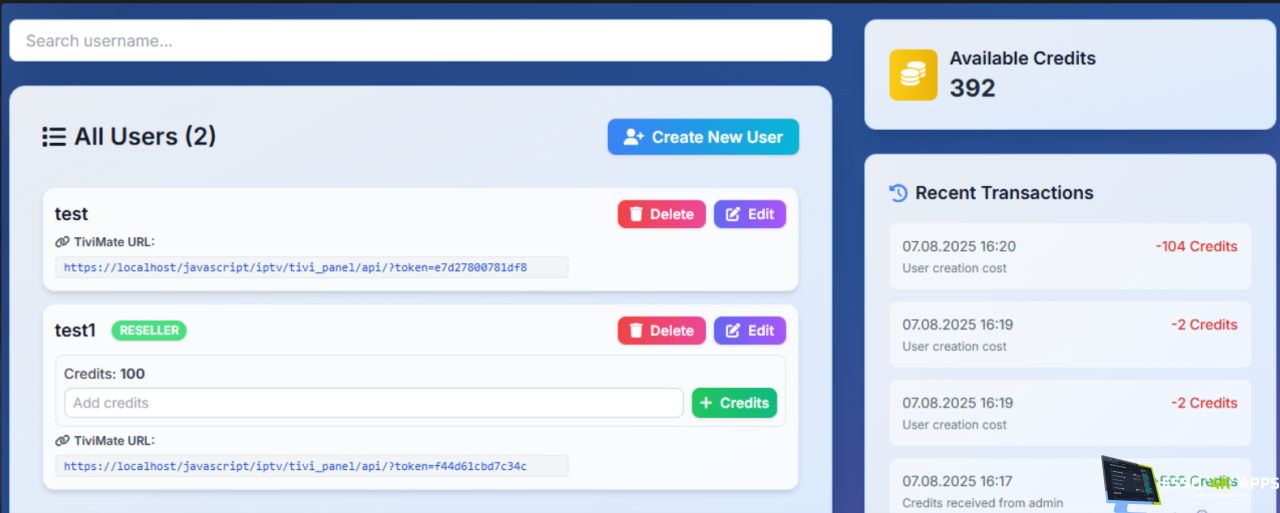Image resolution: width=1280 pixels, height=513 pixels.
Task: Open the test1 user's TiviMate URL
Action: click(295, 466)
